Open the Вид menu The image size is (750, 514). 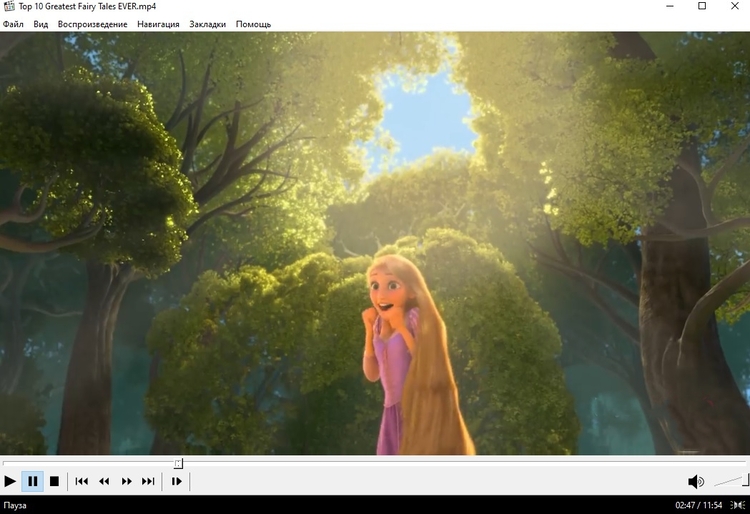pyautogui.click(x=40, y=24)
